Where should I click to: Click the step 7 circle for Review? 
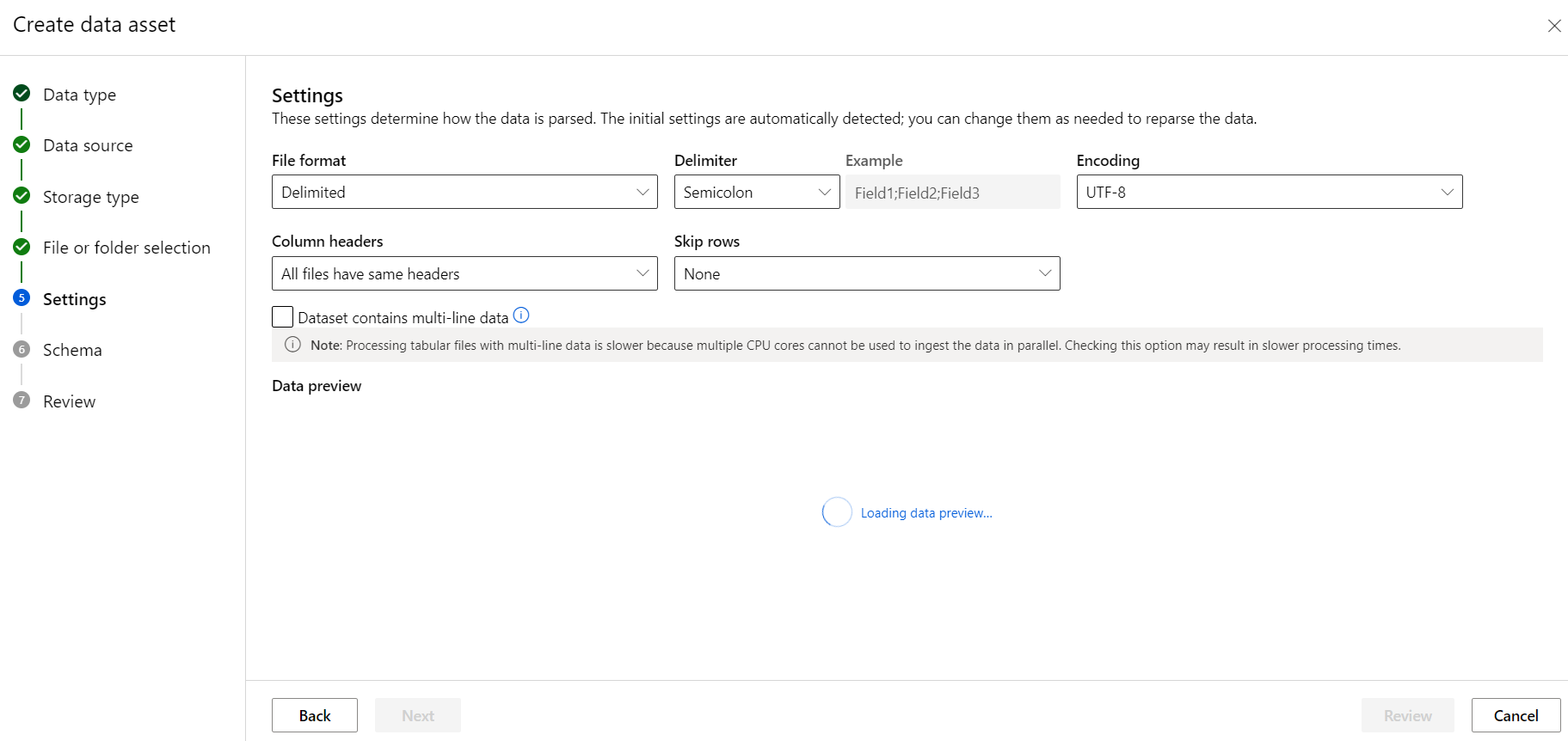(x=22, y=401)
